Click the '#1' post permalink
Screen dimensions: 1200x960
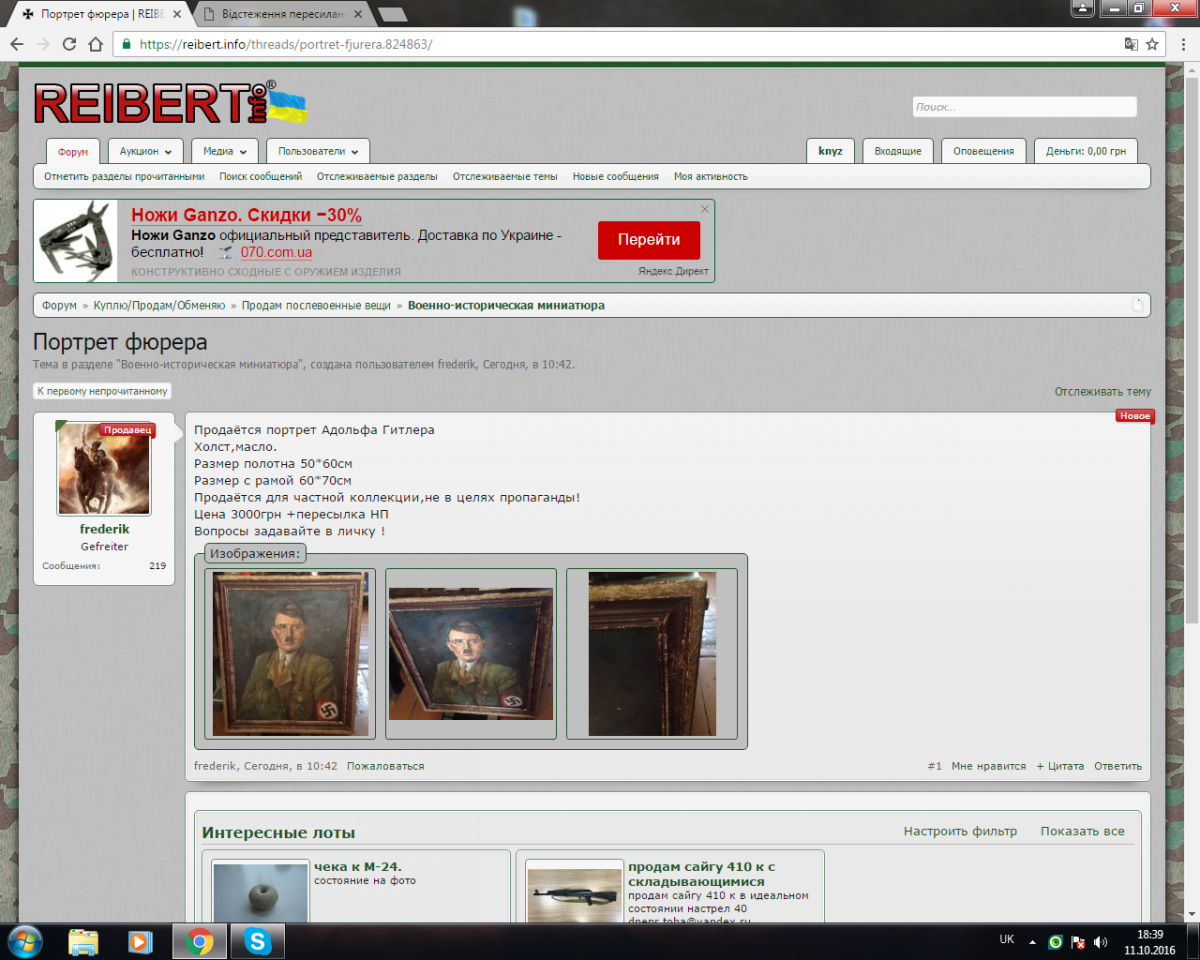tap(934, 766)
